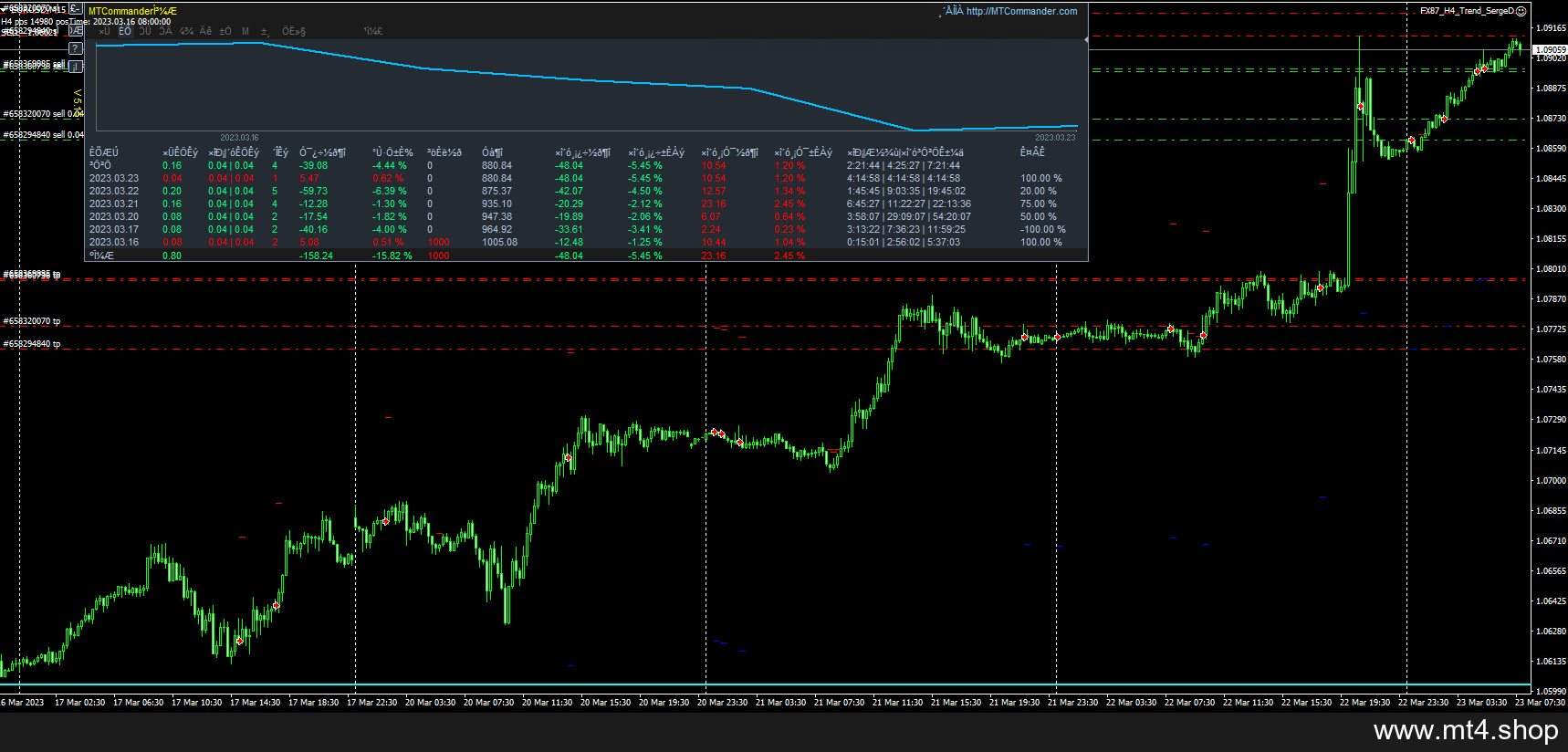Select the highlighted ÈÕ tab

tap(125, 31)
